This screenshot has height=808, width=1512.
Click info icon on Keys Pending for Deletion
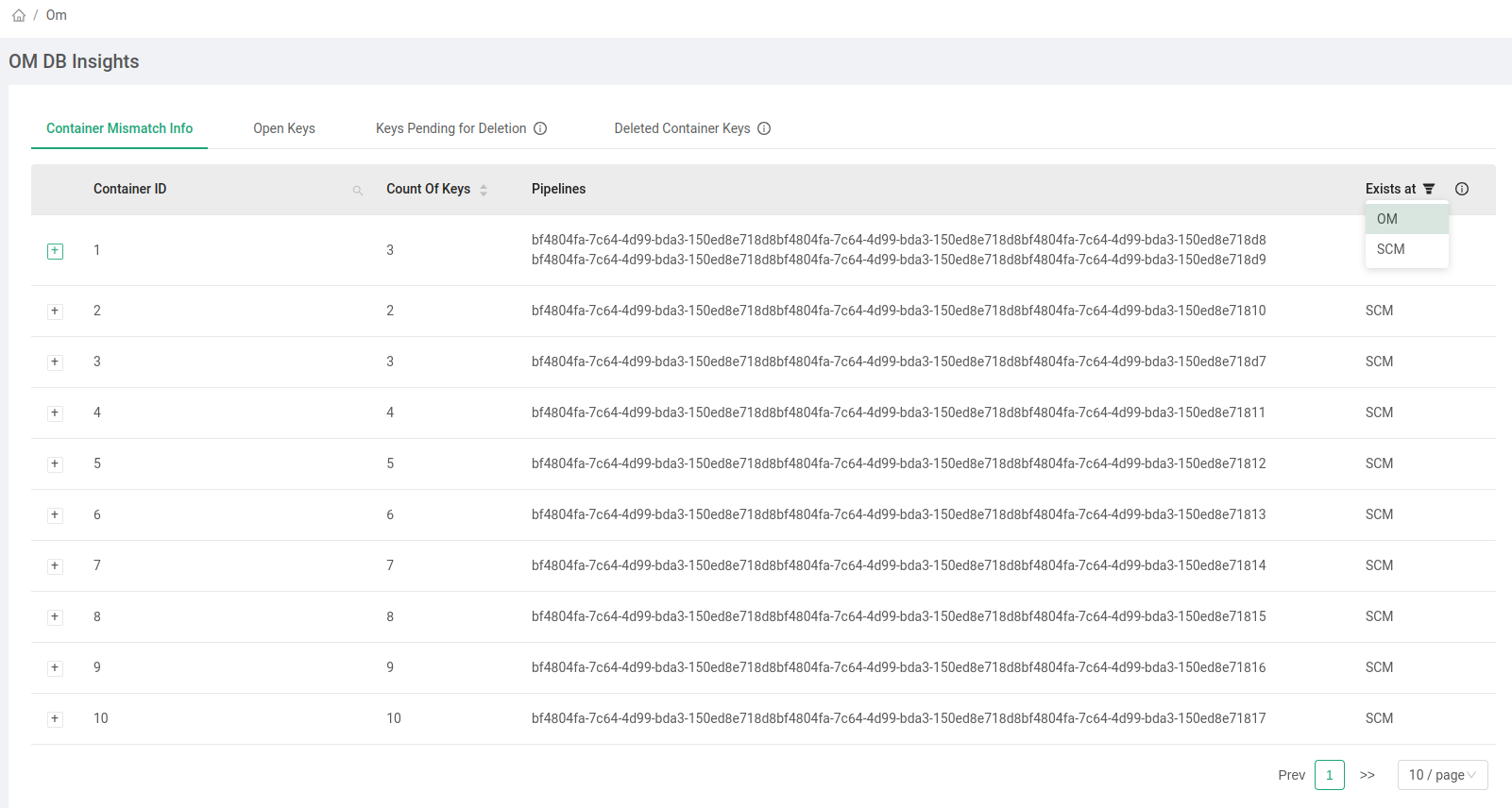coord(540,128)
